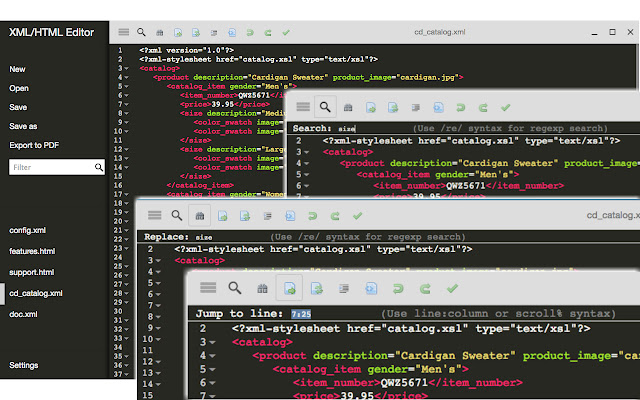Open hamburger menu in the Replace window
The width and height of the screenshot is (640, 400).
coord(154,215)
